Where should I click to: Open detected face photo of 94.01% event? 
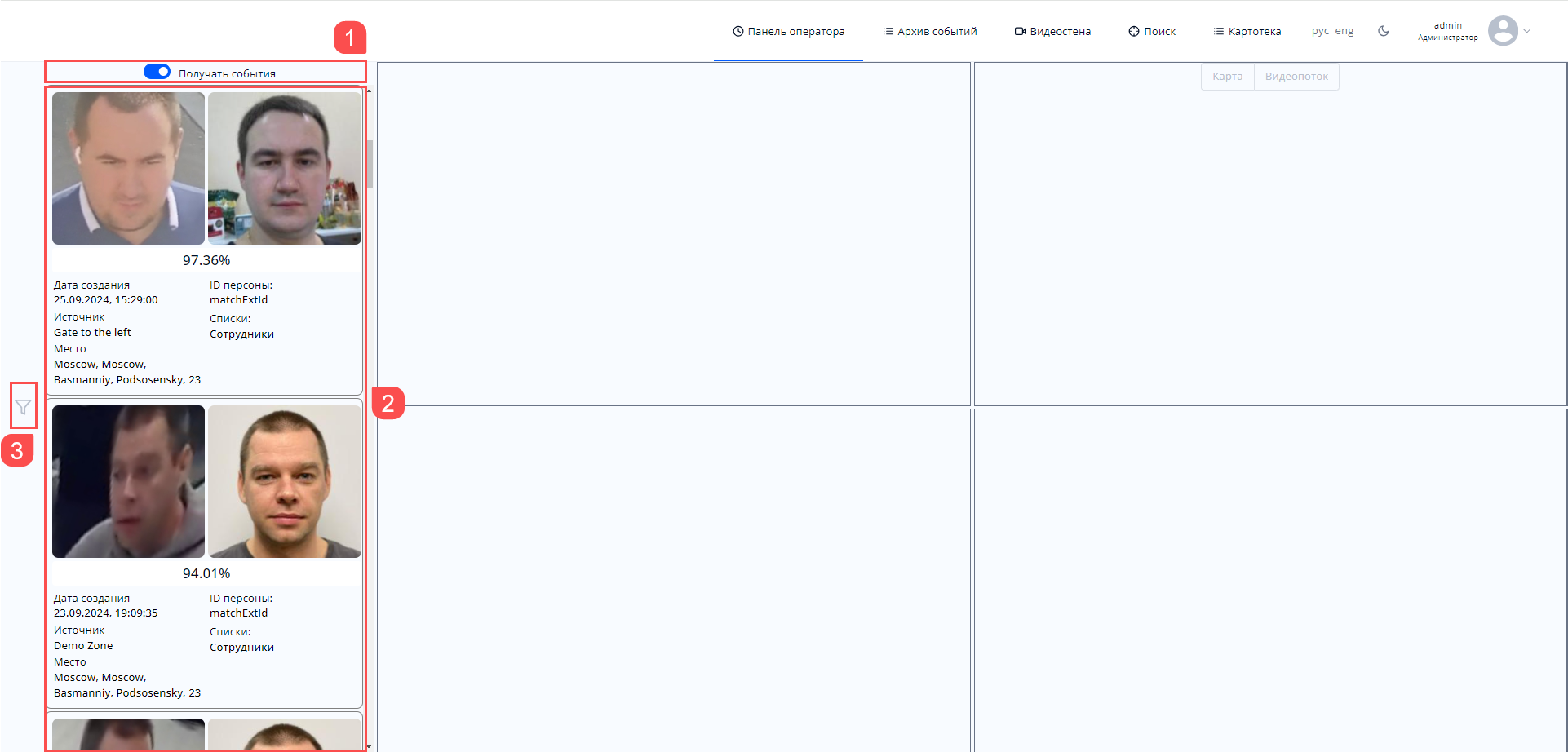pyautogui.click(x=128, y=481)
